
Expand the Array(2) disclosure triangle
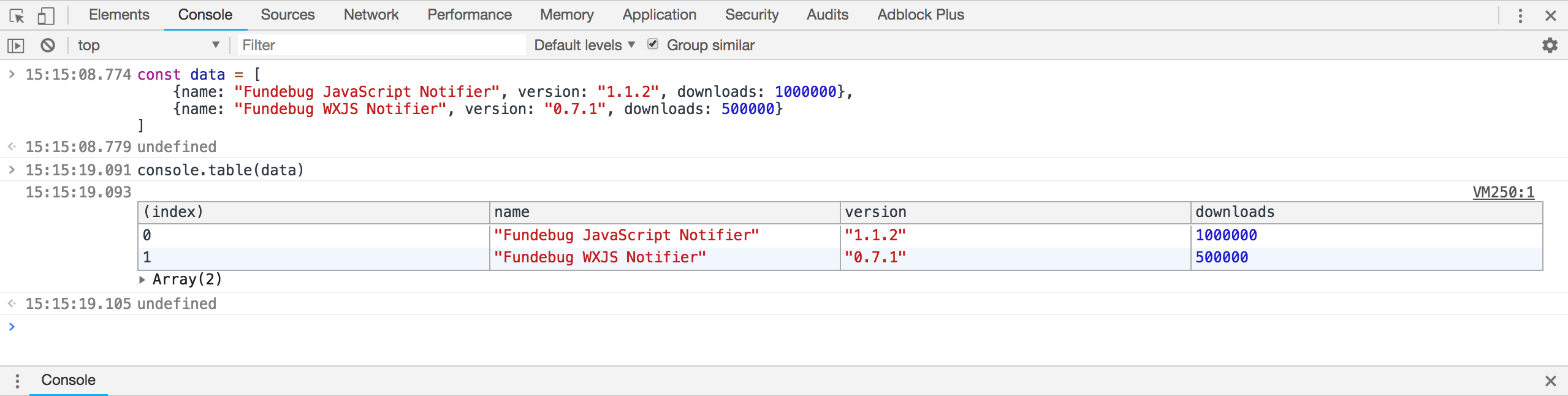pos(142,280)
